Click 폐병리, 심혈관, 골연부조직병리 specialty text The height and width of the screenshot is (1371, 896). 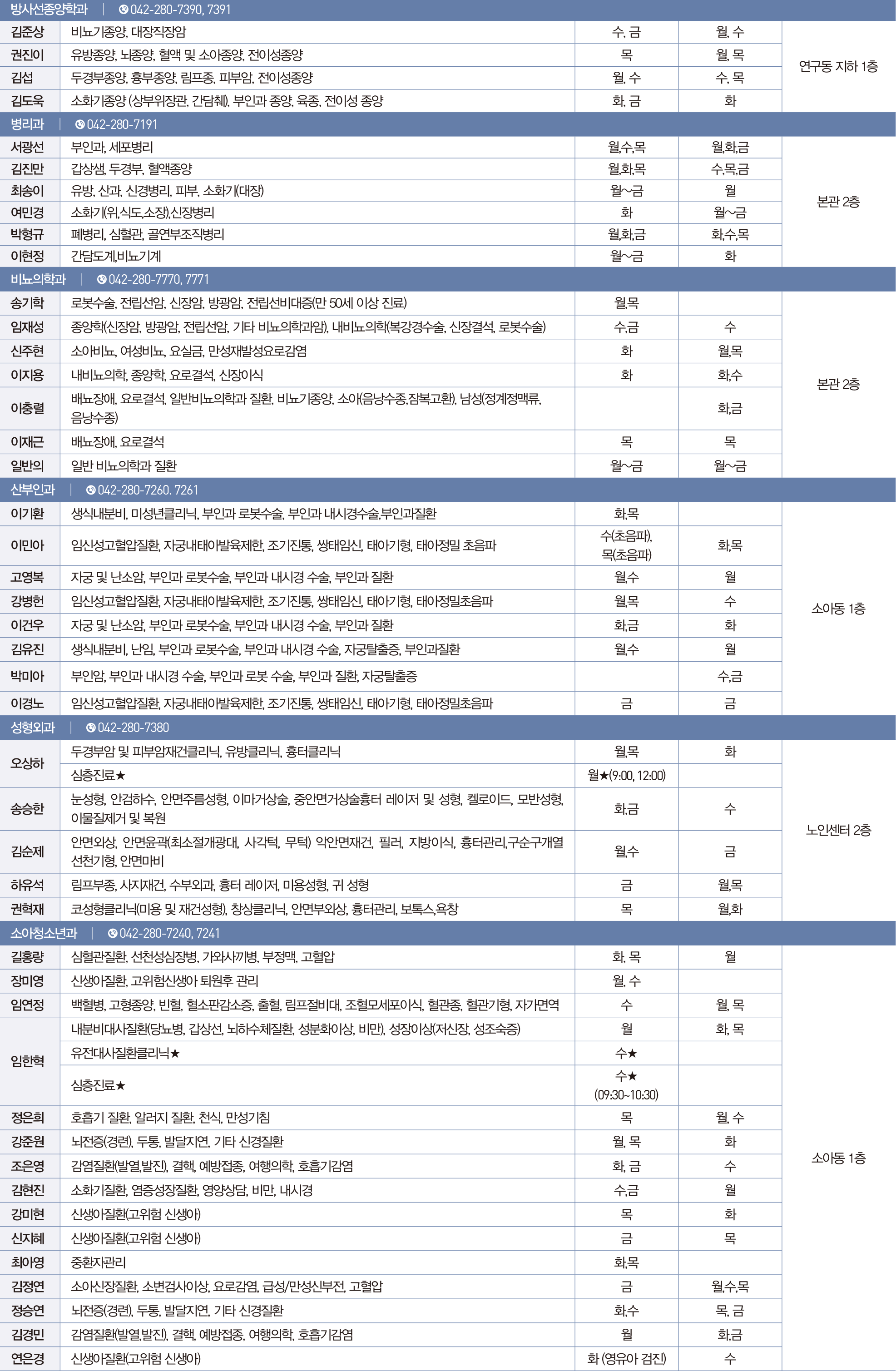pyautogui.click(x=148, y=234)
